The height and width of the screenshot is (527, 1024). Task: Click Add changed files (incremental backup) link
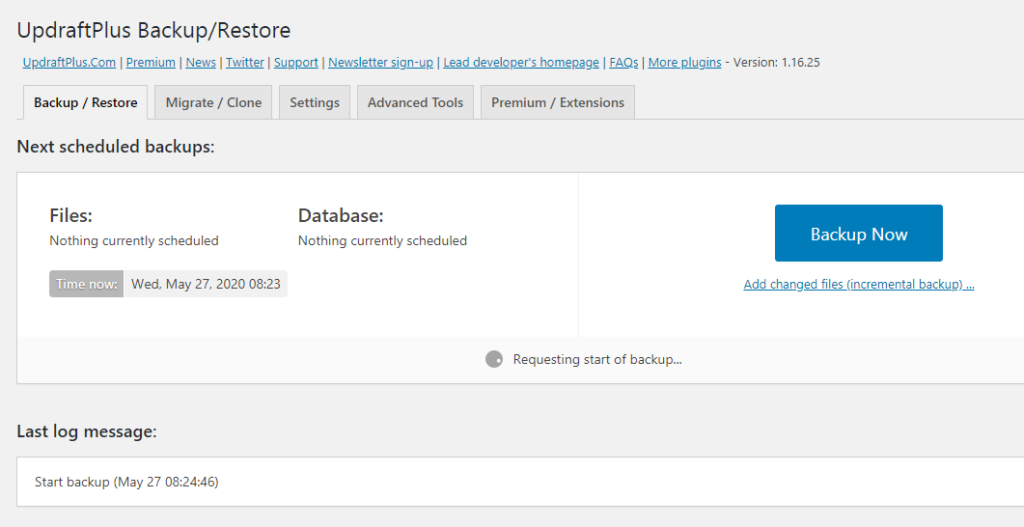[x=859, y=285]
